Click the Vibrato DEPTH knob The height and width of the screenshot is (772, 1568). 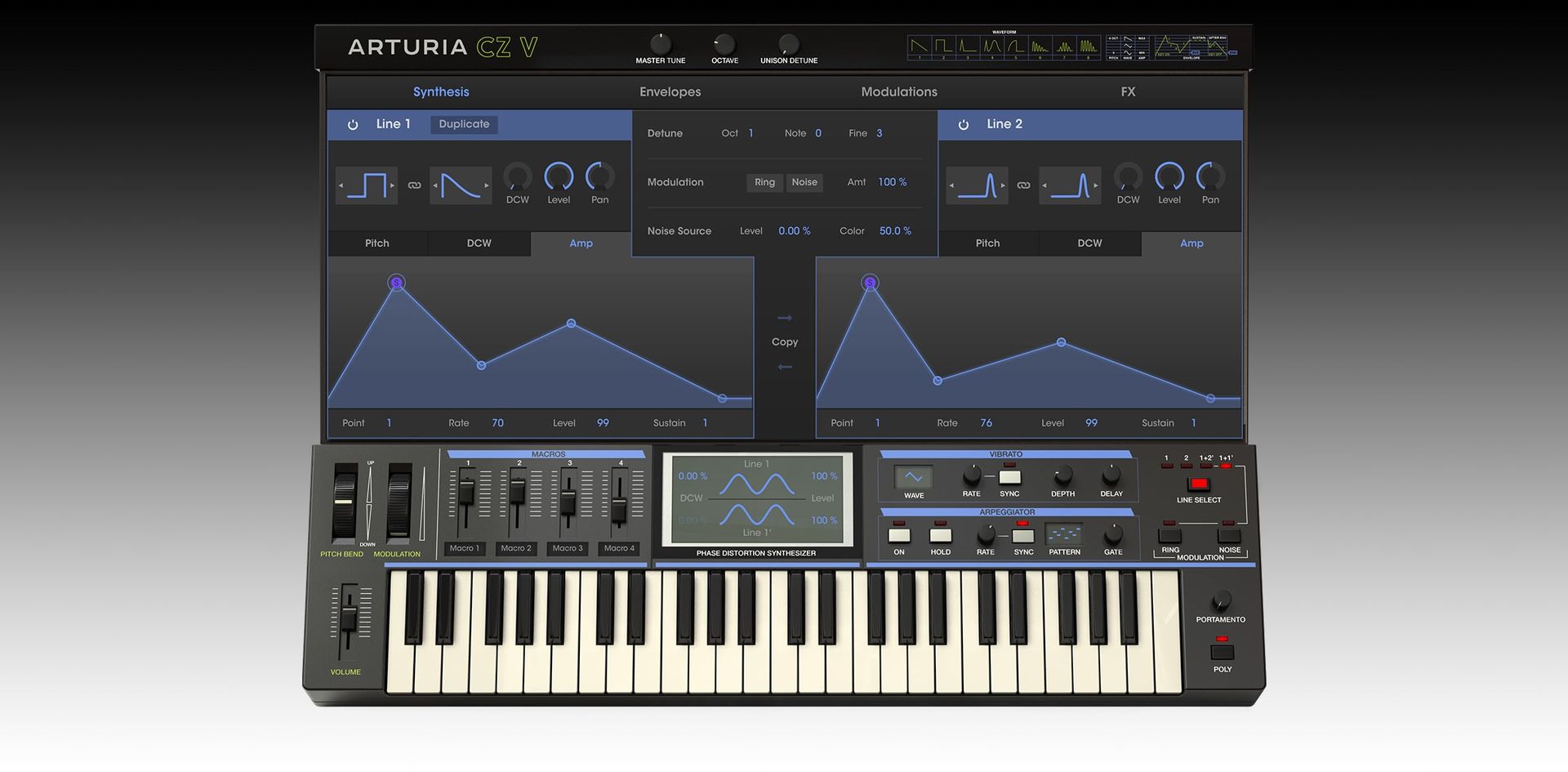point(1062,475)
